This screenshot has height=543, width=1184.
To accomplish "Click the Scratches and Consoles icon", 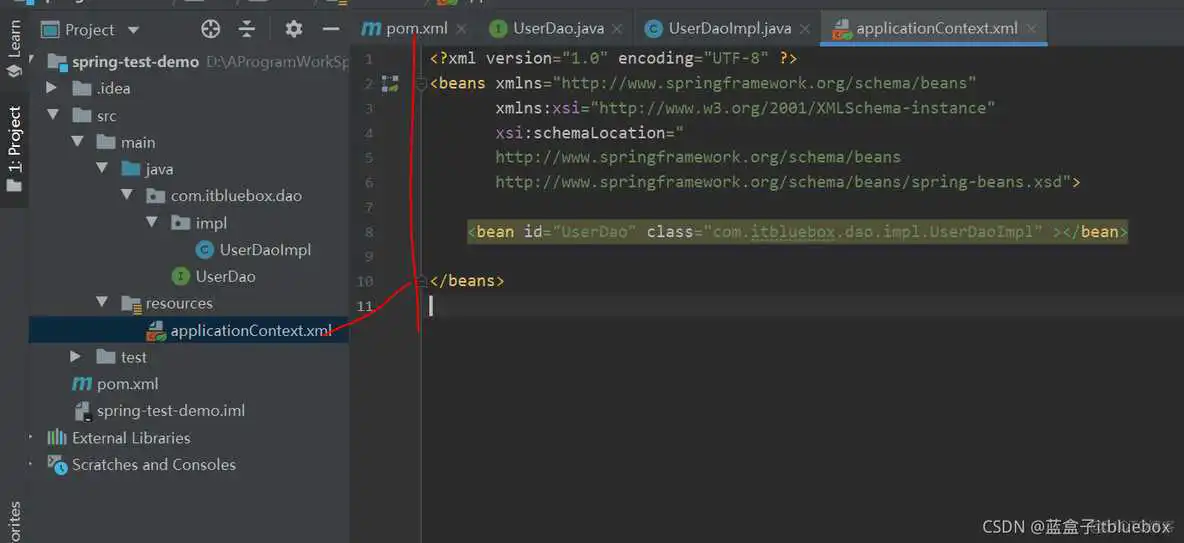I will pos(57,463).
